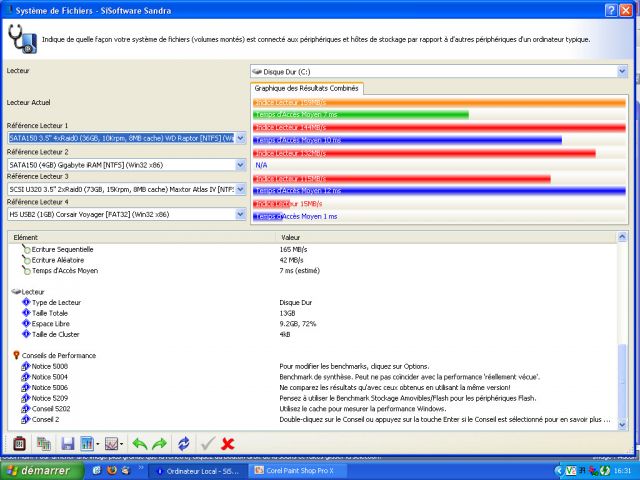This screenshot has width=640, height=480.
Task: Click the Temps d'Accès Moyen magnifier icon
Action: 26,270
